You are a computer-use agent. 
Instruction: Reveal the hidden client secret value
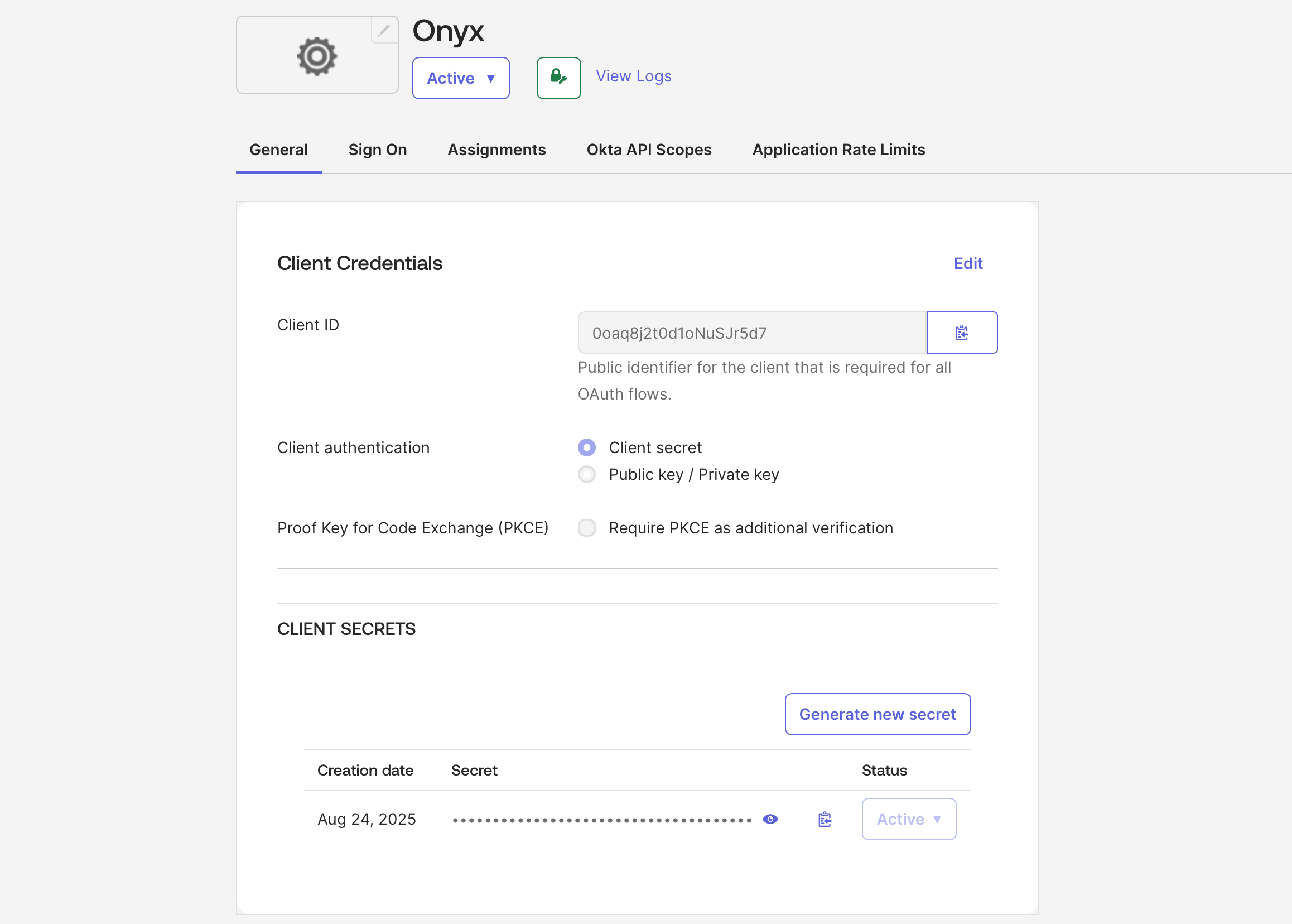(x=771, y=819)
